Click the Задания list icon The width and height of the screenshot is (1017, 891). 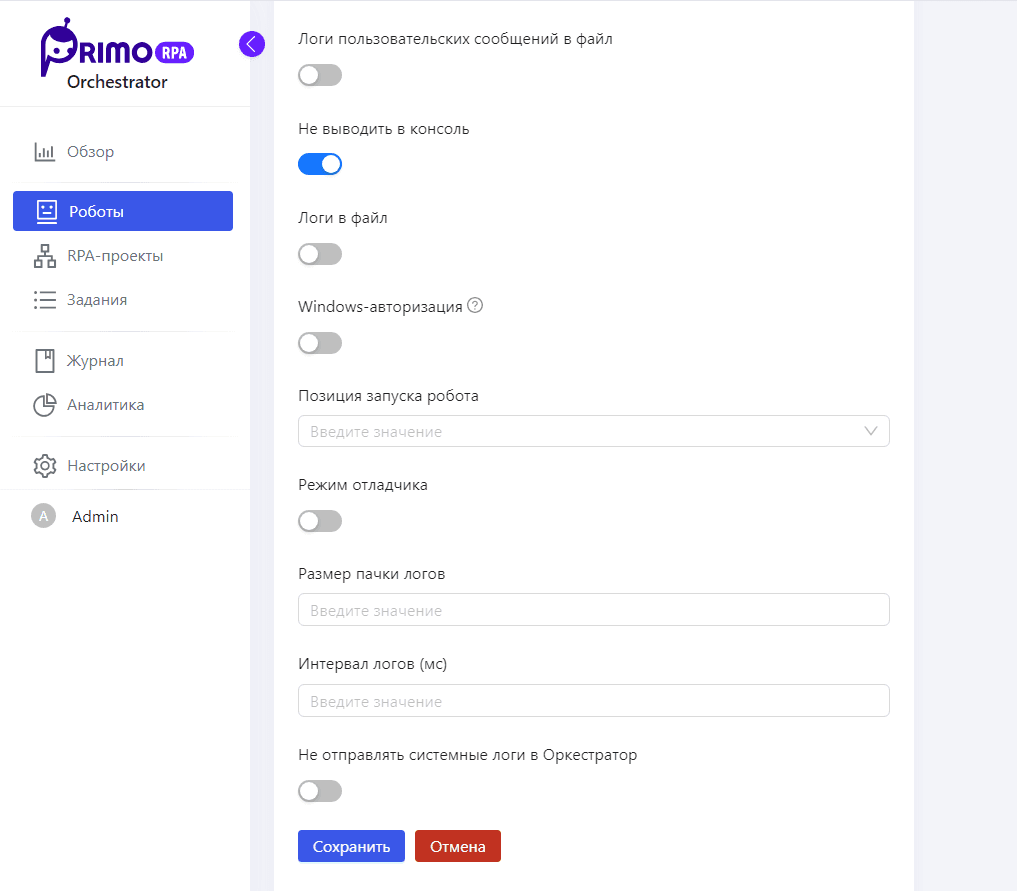(45, 300)
